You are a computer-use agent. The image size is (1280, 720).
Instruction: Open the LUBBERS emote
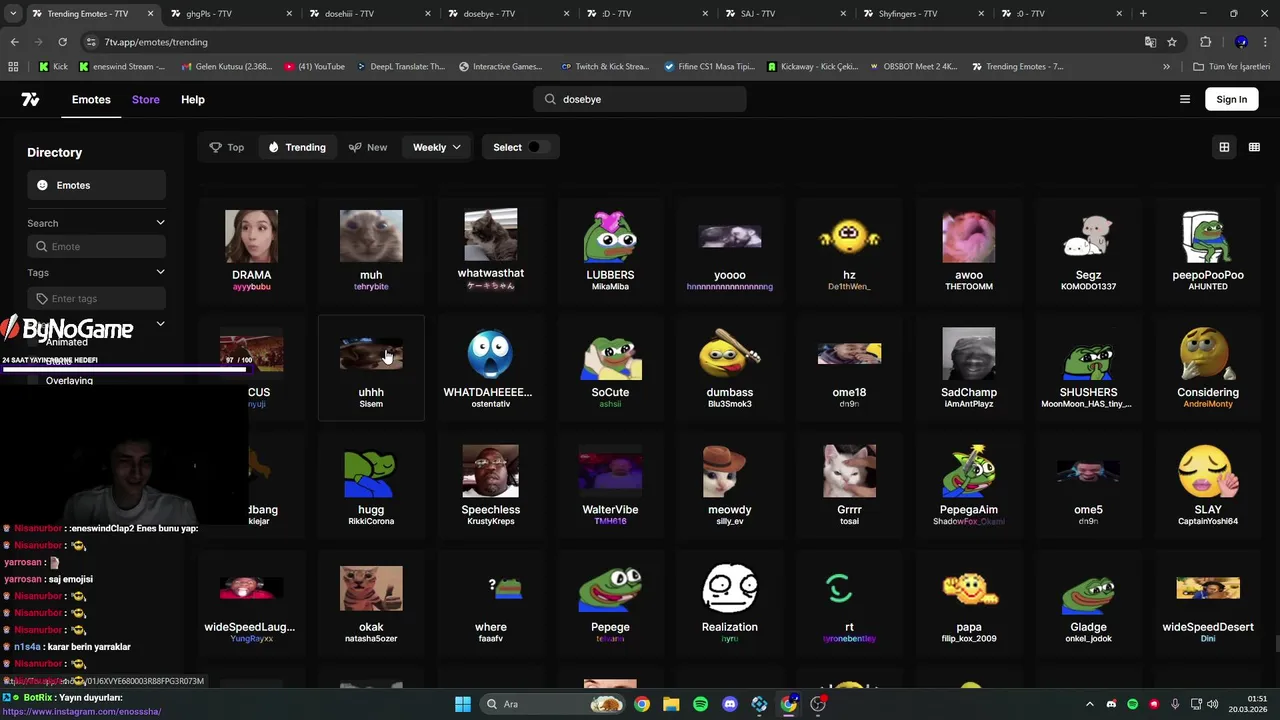click(610, 250)
